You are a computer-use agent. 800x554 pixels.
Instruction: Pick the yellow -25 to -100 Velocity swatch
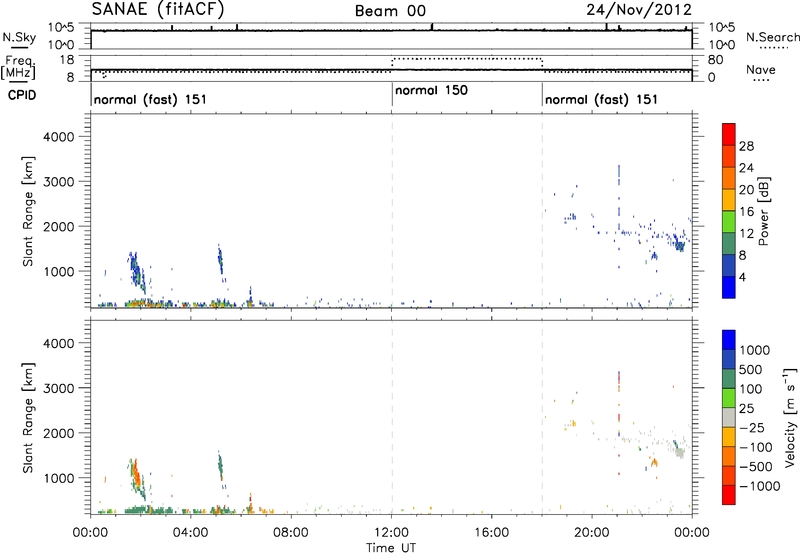click(x=729, y=437)
